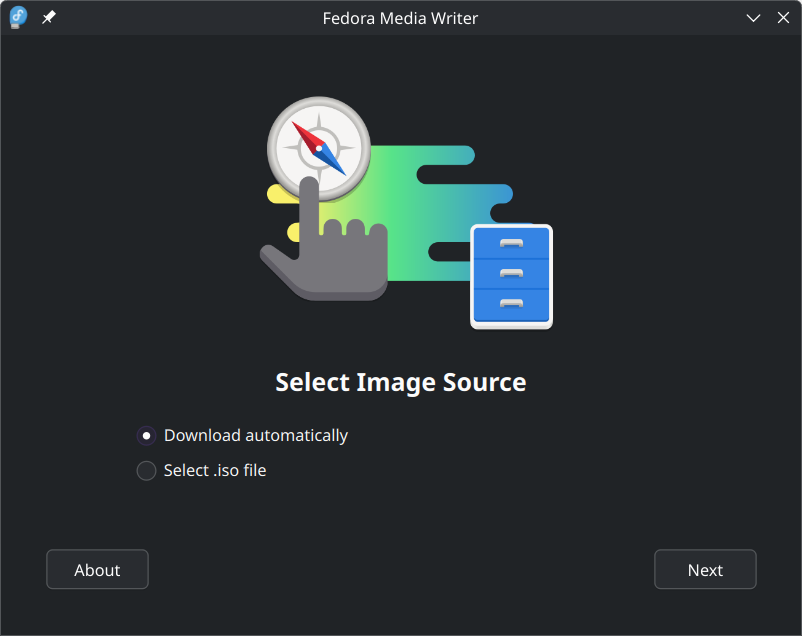This screenshot has height=636, width=802.
Task: Click the Fedora Media Writer title text
Action: pos(400,18)
